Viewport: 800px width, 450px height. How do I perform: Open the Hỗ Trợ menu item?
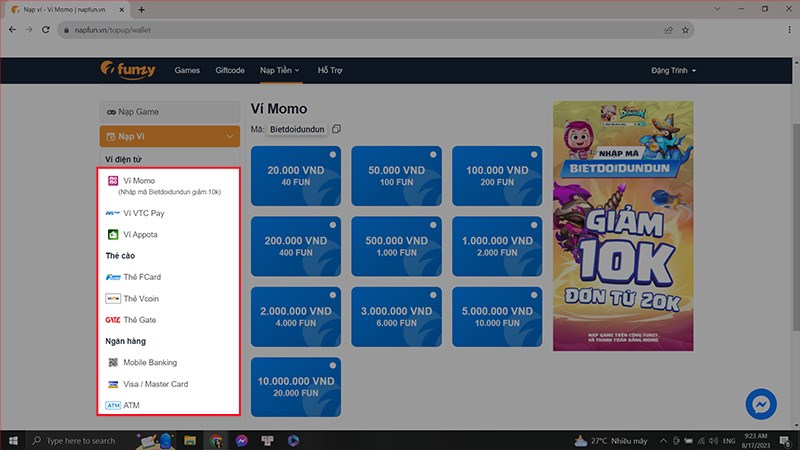coord(330,70)
